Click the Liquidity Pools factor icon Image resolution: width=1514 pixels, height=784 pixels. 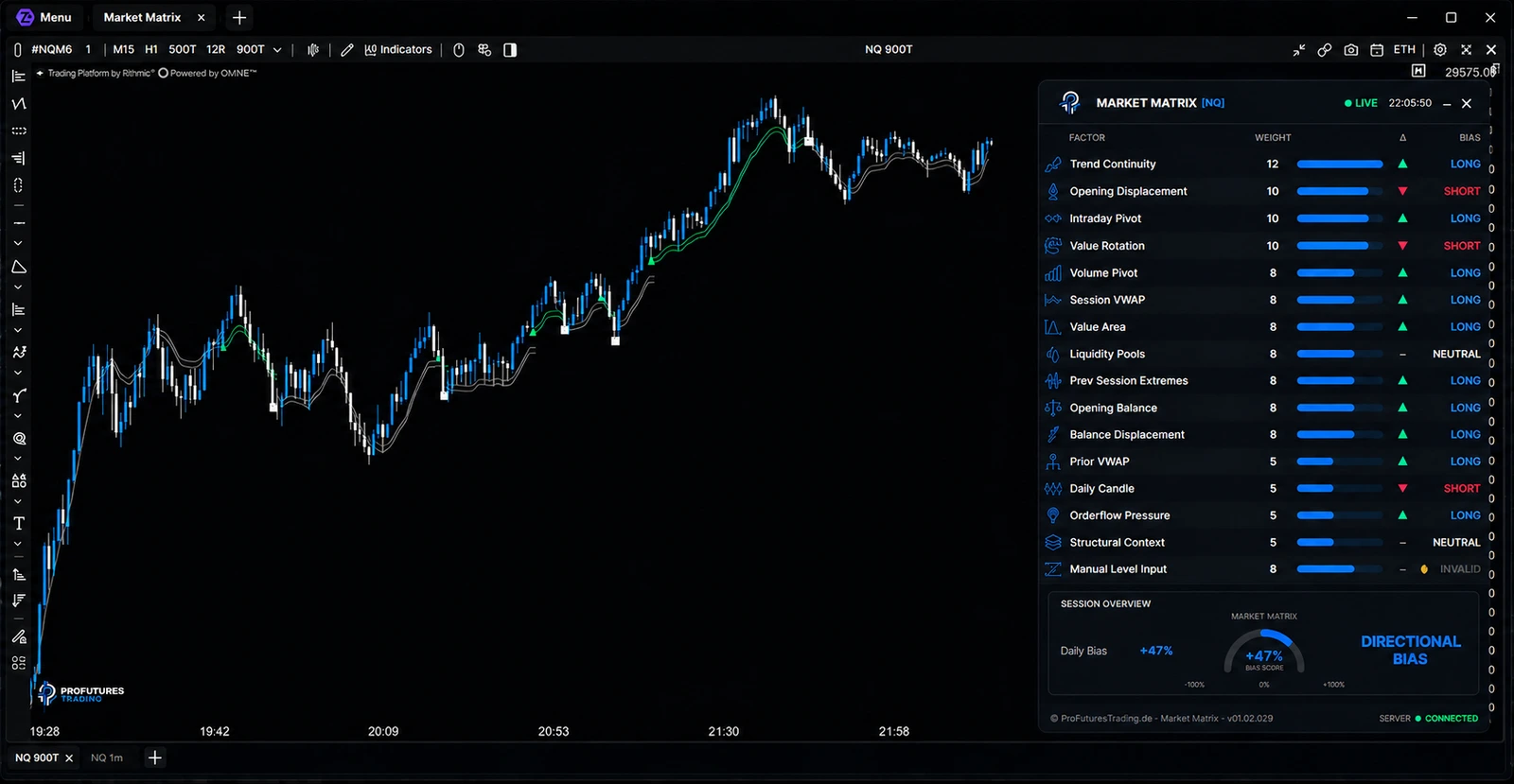[1053, 354]
